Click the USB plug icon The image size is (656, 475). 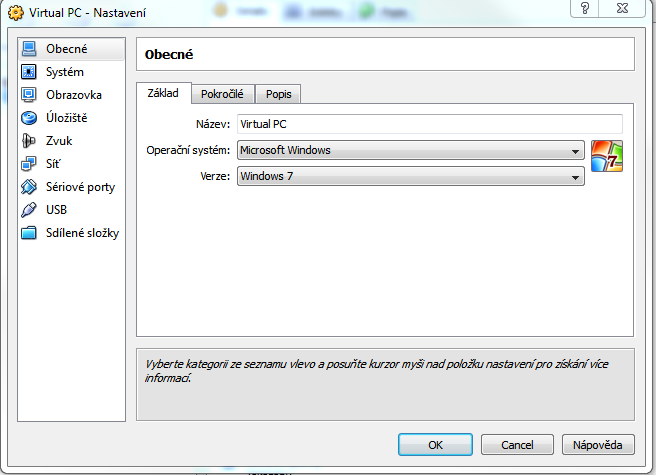(x=29, y=210)
